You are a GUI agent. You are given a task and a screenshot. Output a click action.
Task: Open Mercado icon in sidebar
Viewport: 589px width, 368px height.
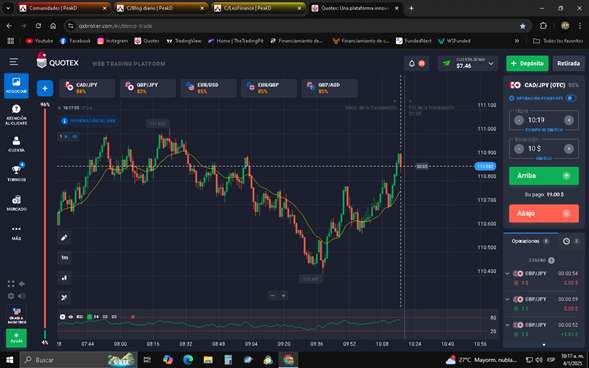pos(16,203)
